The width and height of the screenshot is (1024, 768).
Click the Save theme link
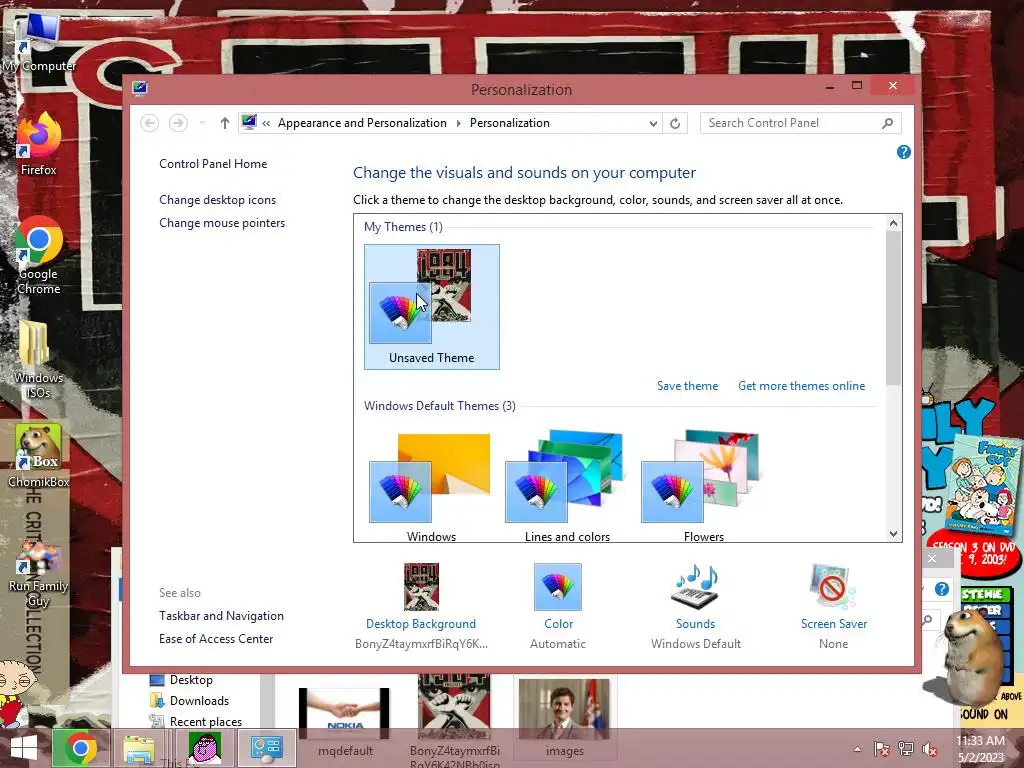click(x=687, y=386)
